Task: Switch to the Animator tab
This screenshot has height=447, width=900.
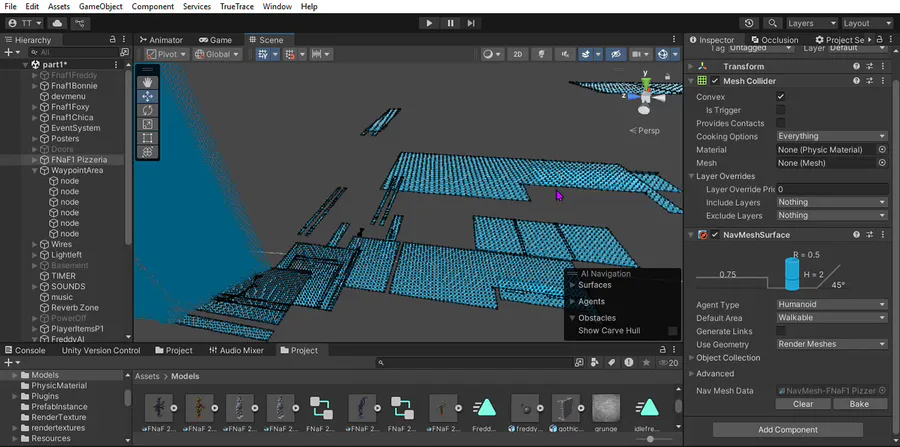Action: pyautogui.click(x=161, y=40)
